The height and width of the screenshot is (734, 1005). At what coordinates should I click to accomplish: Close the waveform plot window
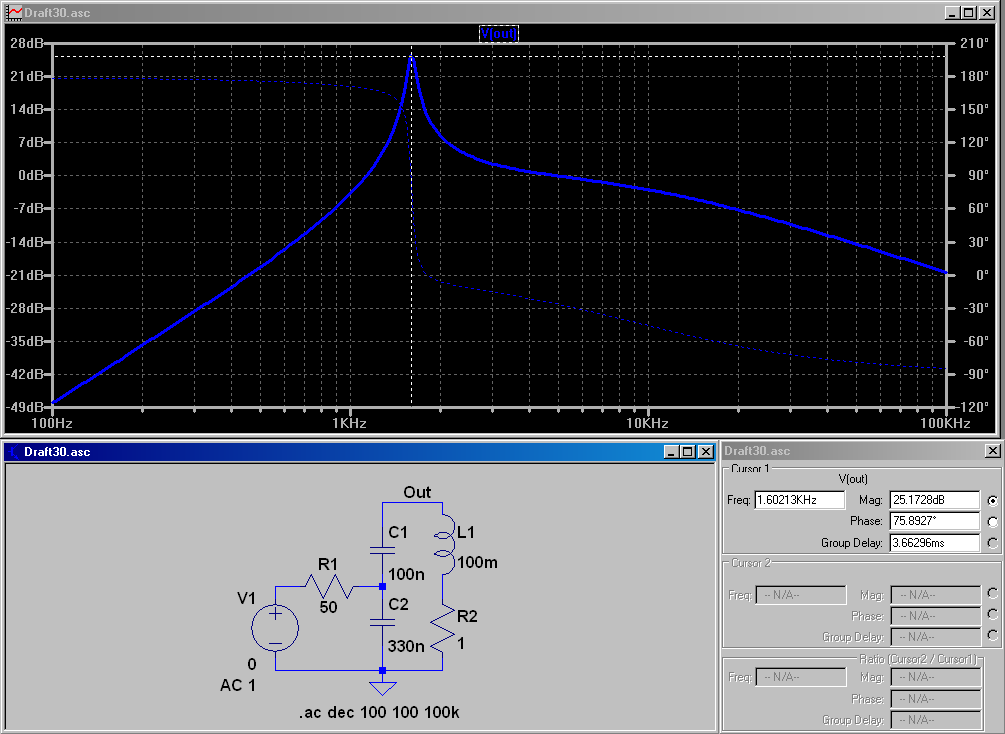[x=986, y=13]
